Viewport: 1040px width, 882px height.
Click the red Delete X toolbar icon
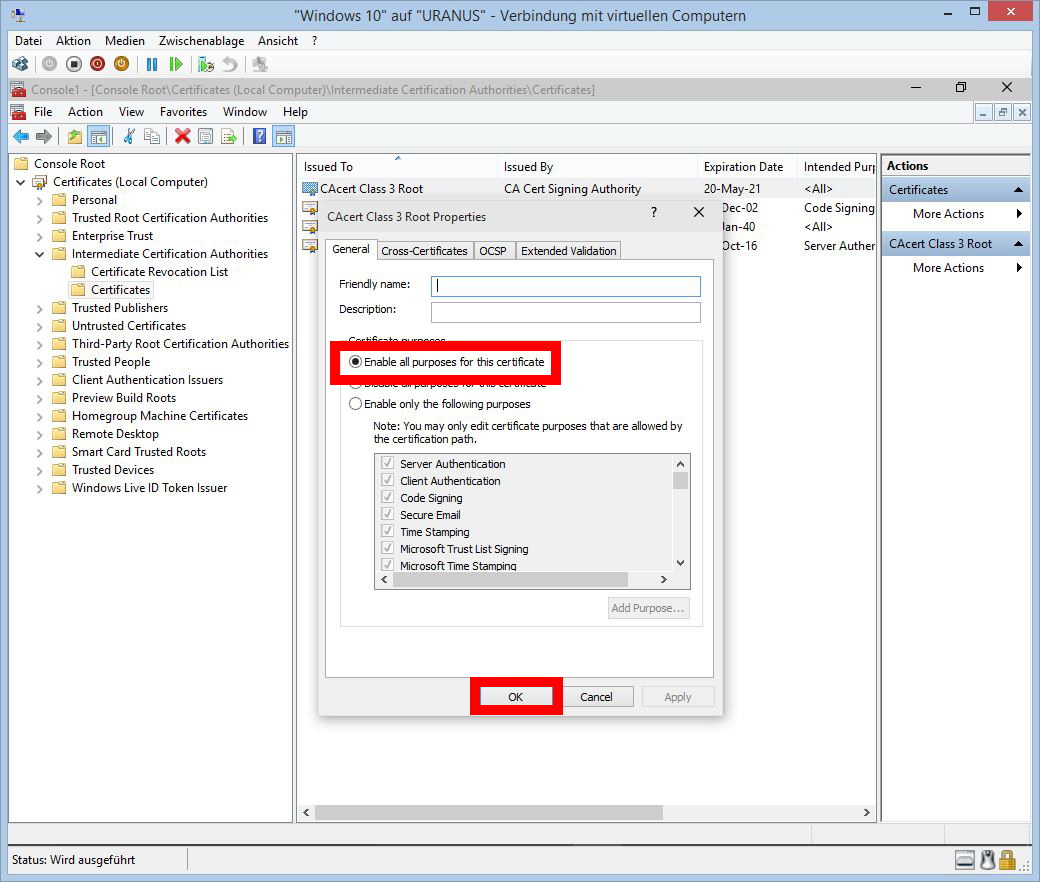182,137
